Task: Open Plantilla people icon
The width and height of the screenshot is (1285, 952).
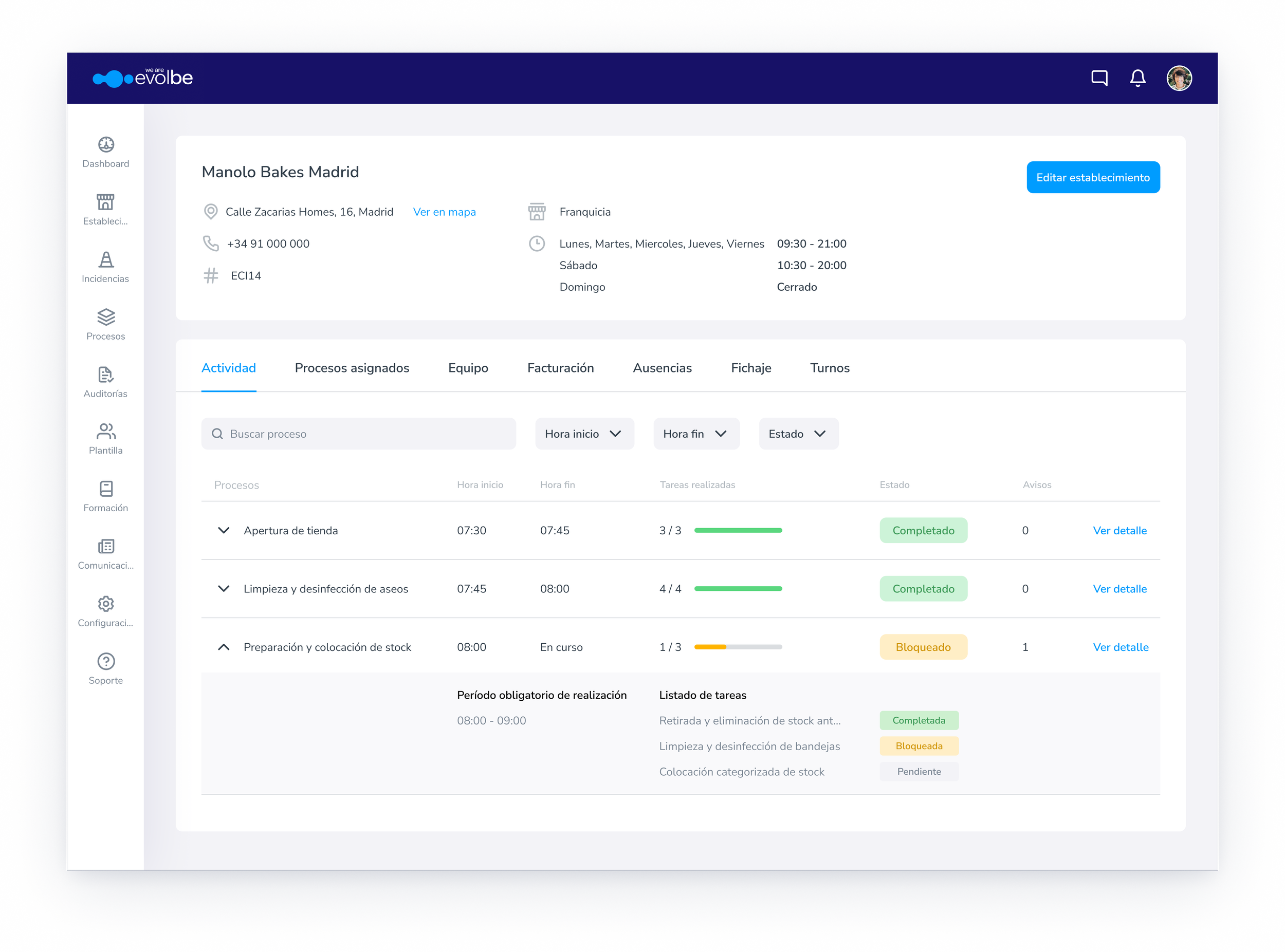Action: point(105,432)
